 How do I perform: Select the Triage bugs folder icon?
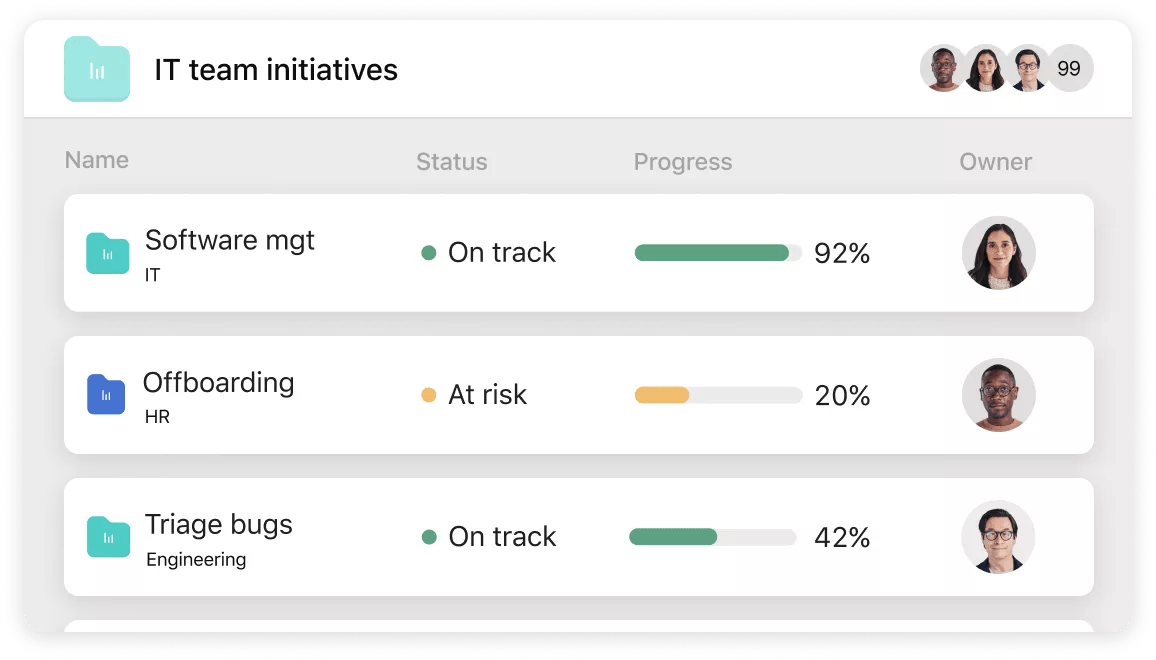pyautogui.click(x=108, y=537)
